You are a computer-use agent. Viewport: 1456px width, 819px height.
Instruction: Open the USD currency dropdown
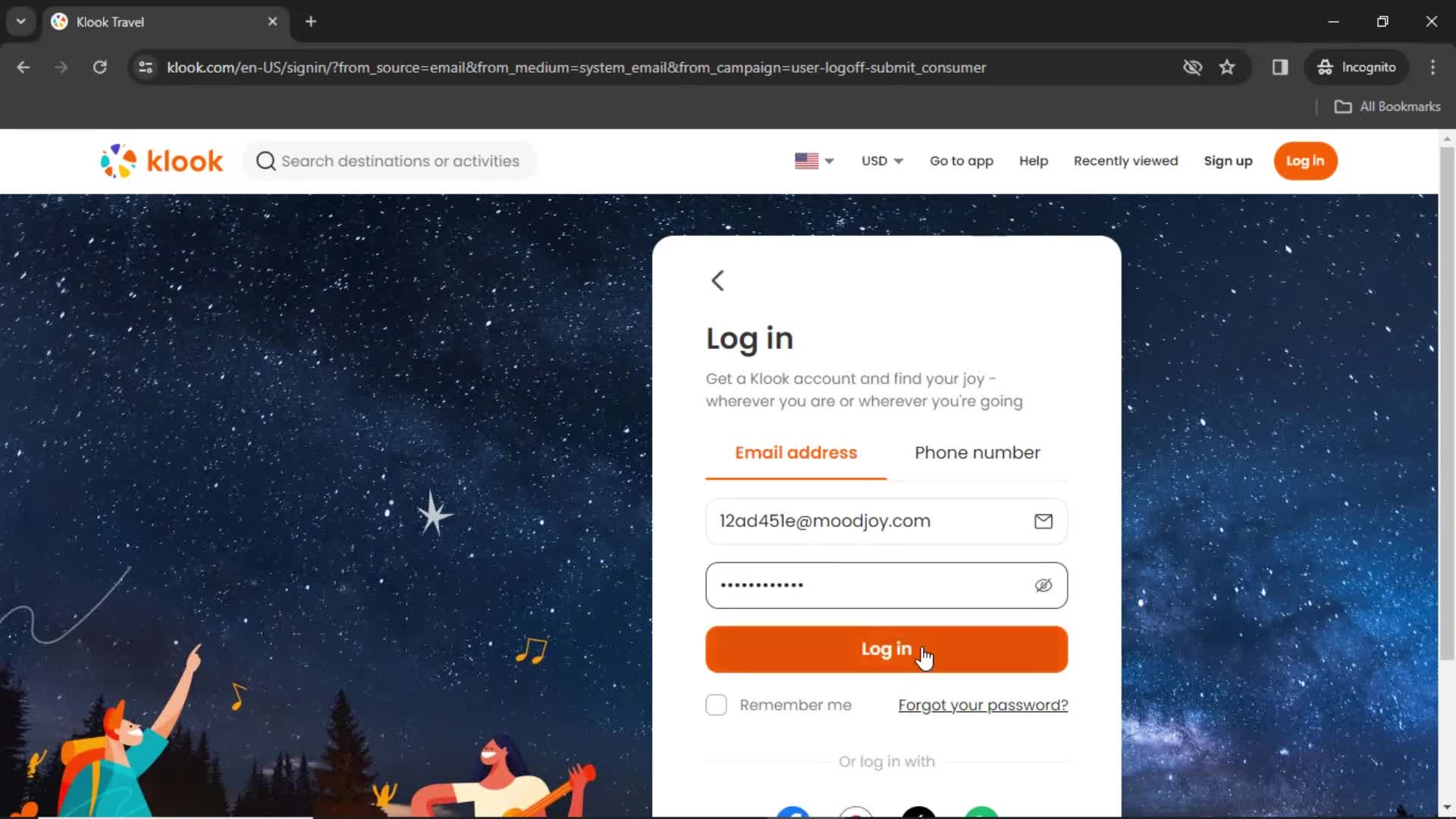pos(880,161)
